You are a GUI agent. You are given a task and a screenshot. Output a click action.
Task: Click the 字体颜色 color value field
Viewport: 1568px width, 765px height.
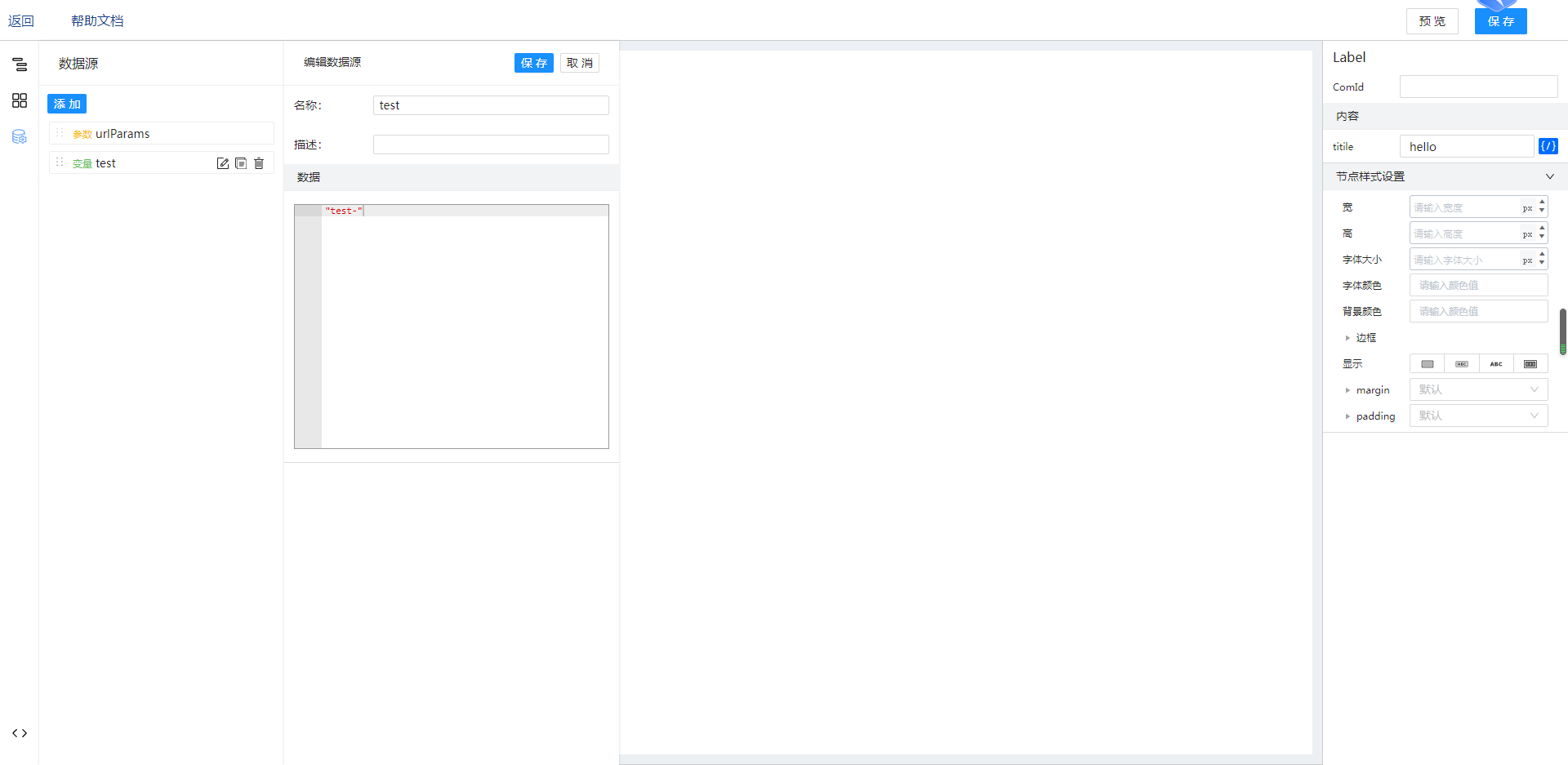1478,285
